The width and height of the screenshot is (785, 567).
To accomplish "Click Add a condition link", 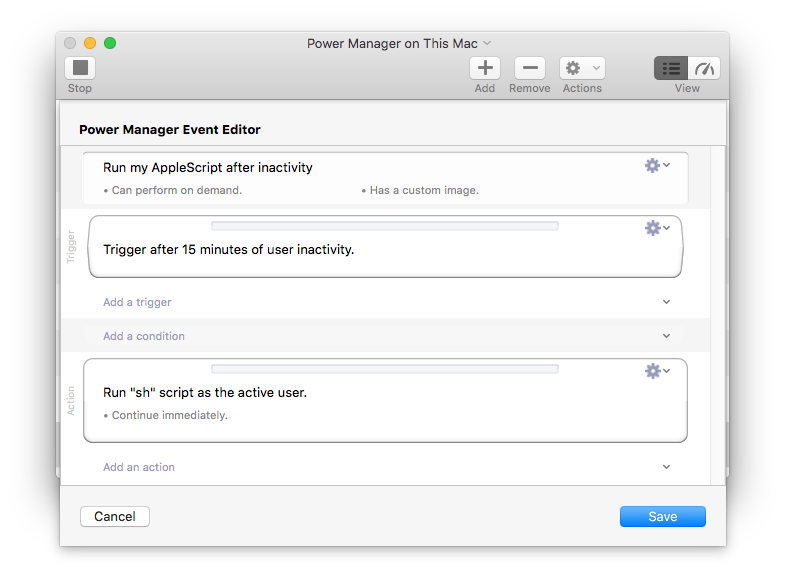I will coord(144,336).
